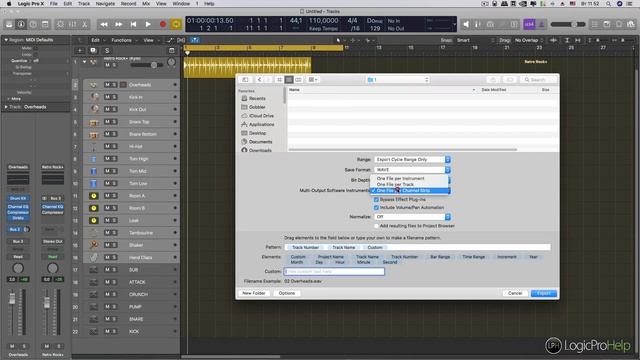The width and height of the screenshot is (640, 360).
Task: Open the Editors scissors button
Action: point(84,24)
